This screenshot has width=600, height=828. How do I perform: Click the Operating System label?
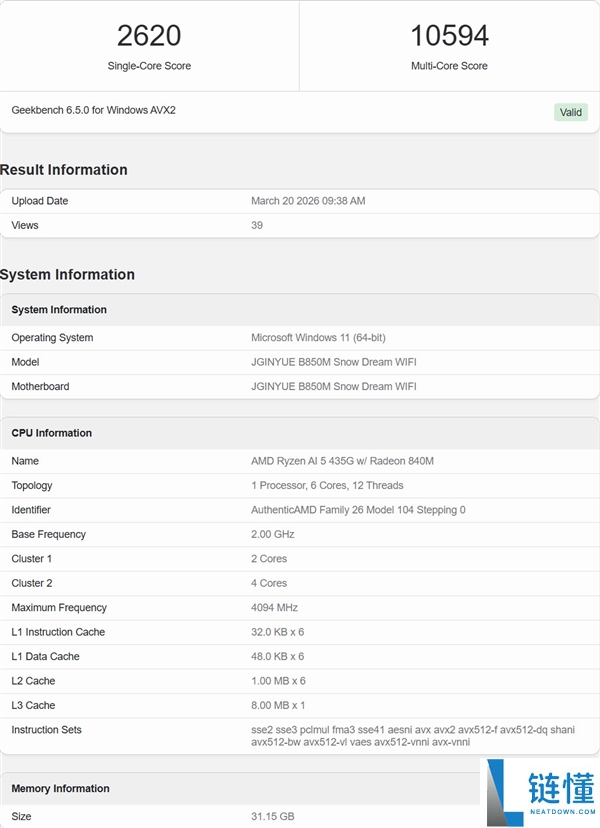click(52, 337)
